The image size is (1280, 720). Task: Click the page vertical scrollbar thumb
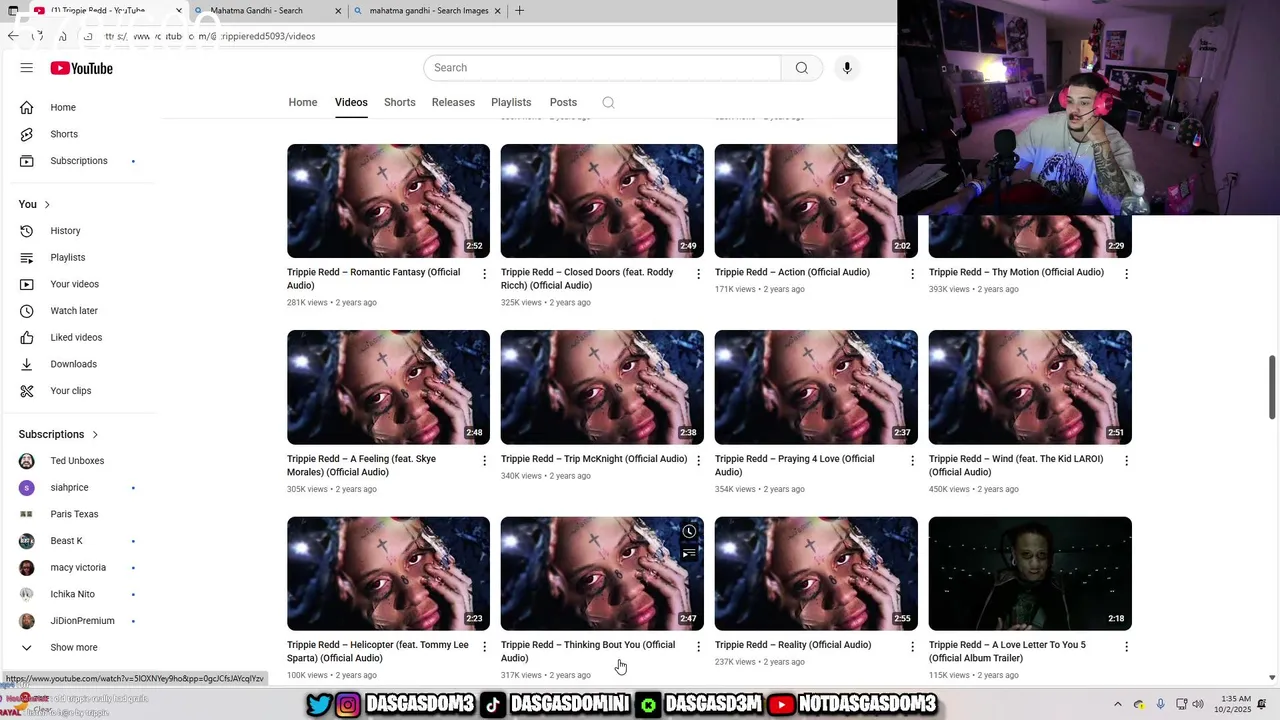coord(1272,387)
